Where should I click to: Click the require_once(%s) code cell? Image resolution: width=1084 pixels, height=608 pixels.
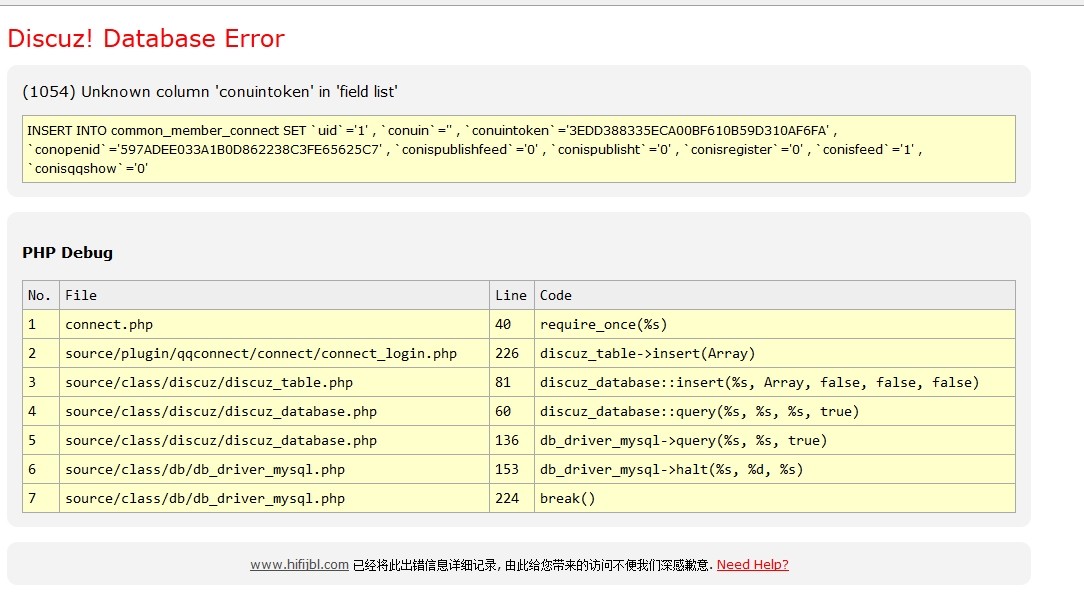(x=603, y=325)
